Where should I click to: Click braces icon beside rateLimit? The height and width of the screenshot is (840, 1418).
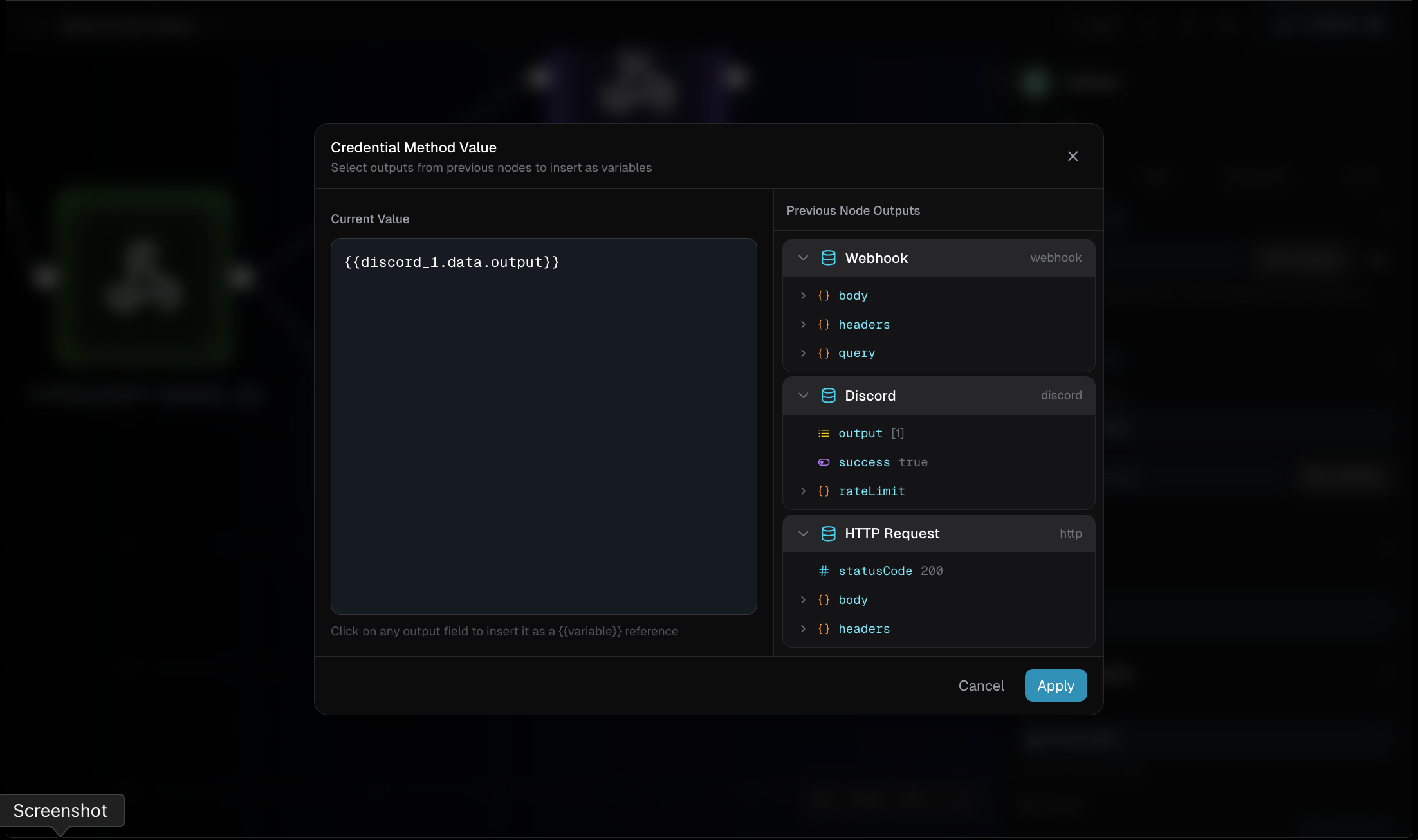coord(824,491)
